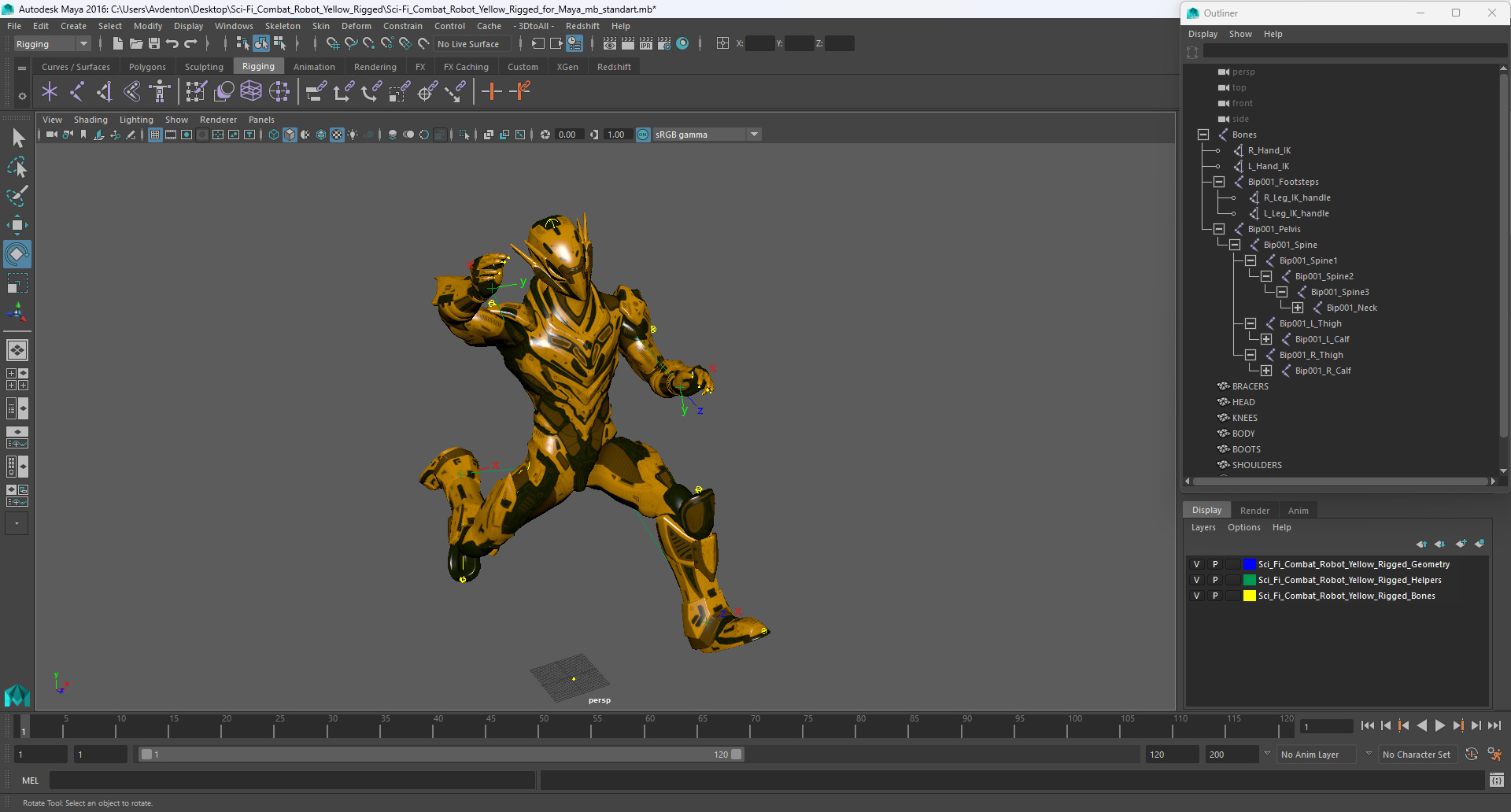Play the animation forwards
Viewport: 1511px width, 812px height.
tap(1439, 726)
